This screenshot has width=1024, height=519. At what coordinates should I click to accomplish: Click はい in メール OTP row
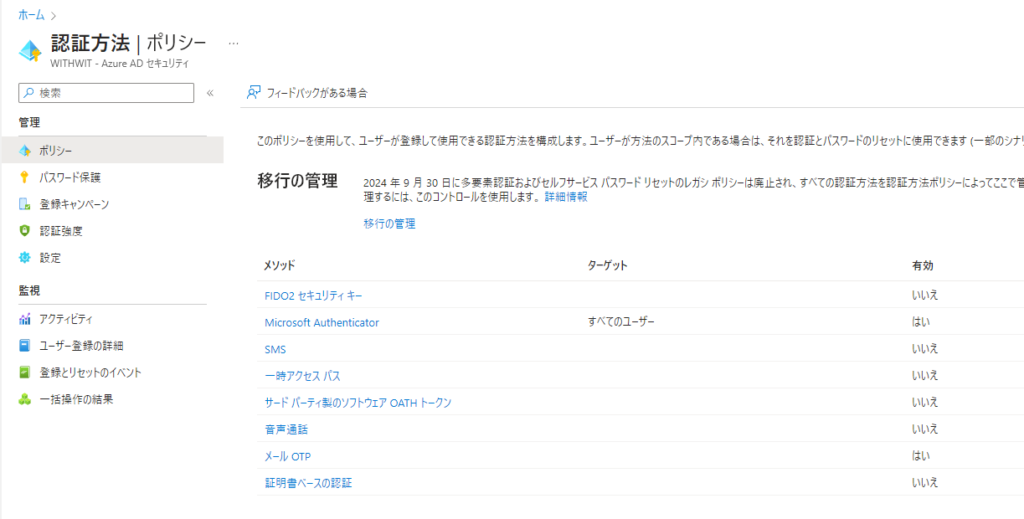coord(921,456)
